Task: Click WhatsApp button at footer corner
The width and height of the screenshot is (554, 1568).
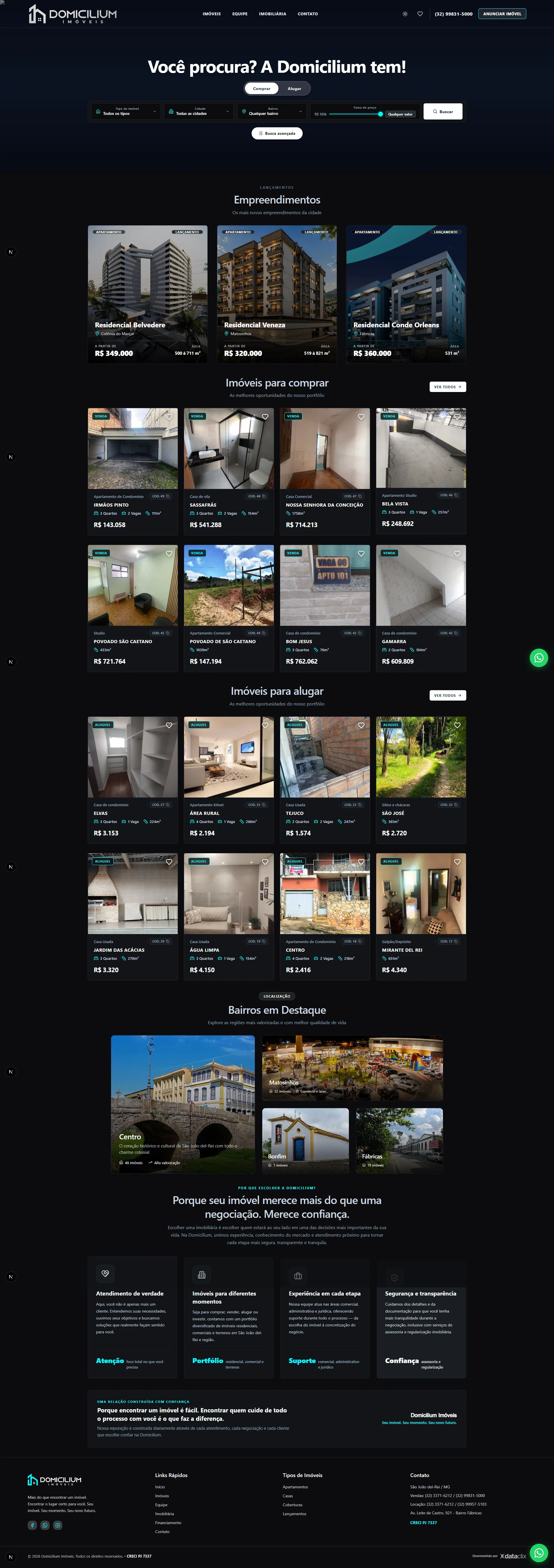Action: click(x=539, y=1553)
